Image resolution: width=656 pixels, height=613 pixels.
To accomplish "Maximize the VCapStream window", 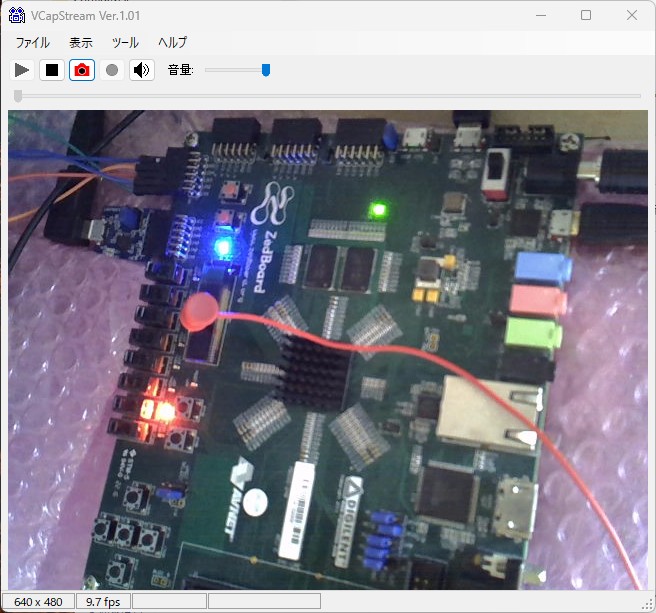I will pos(586,15).
